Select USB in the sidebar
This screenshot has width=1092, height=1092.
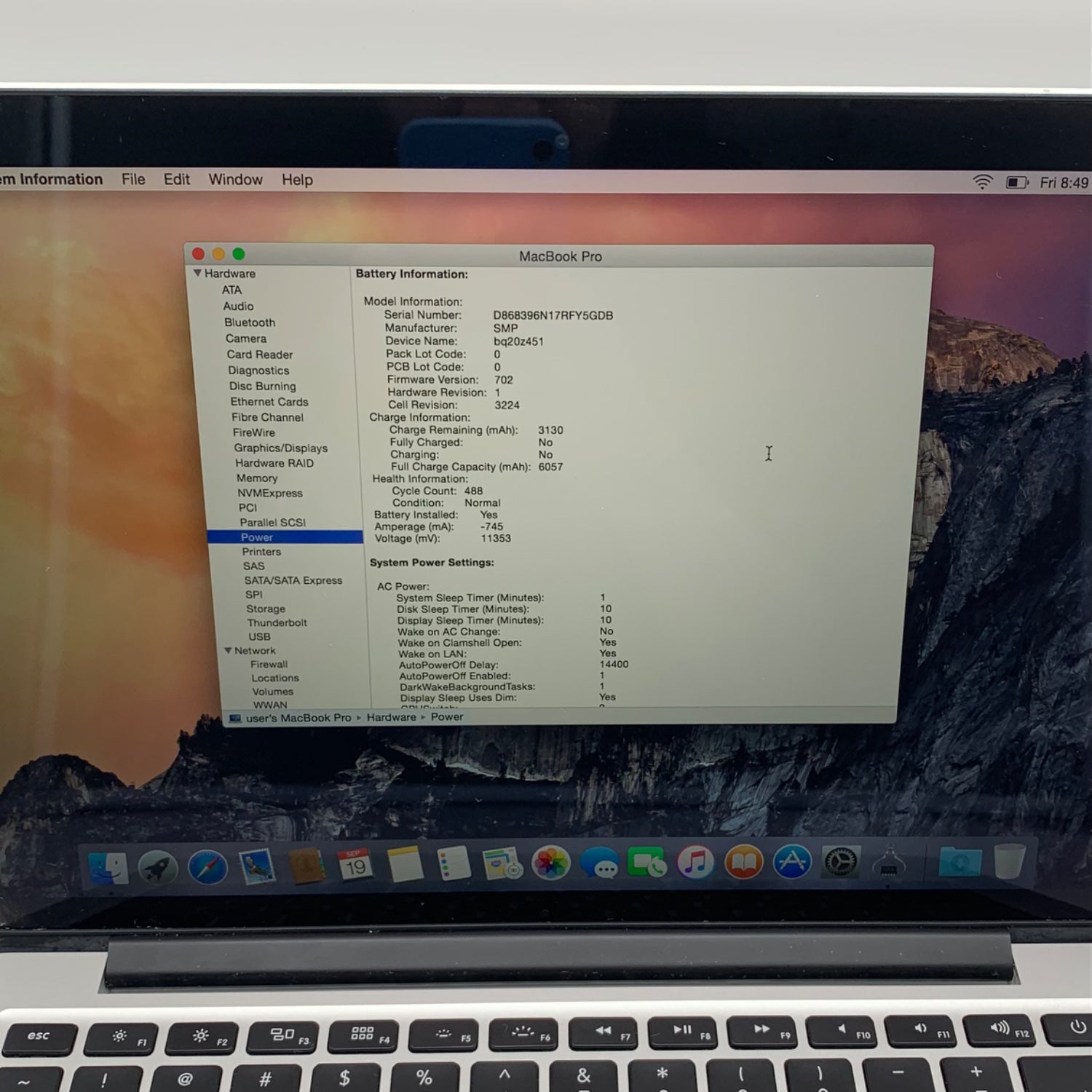[x=259, y=636]
